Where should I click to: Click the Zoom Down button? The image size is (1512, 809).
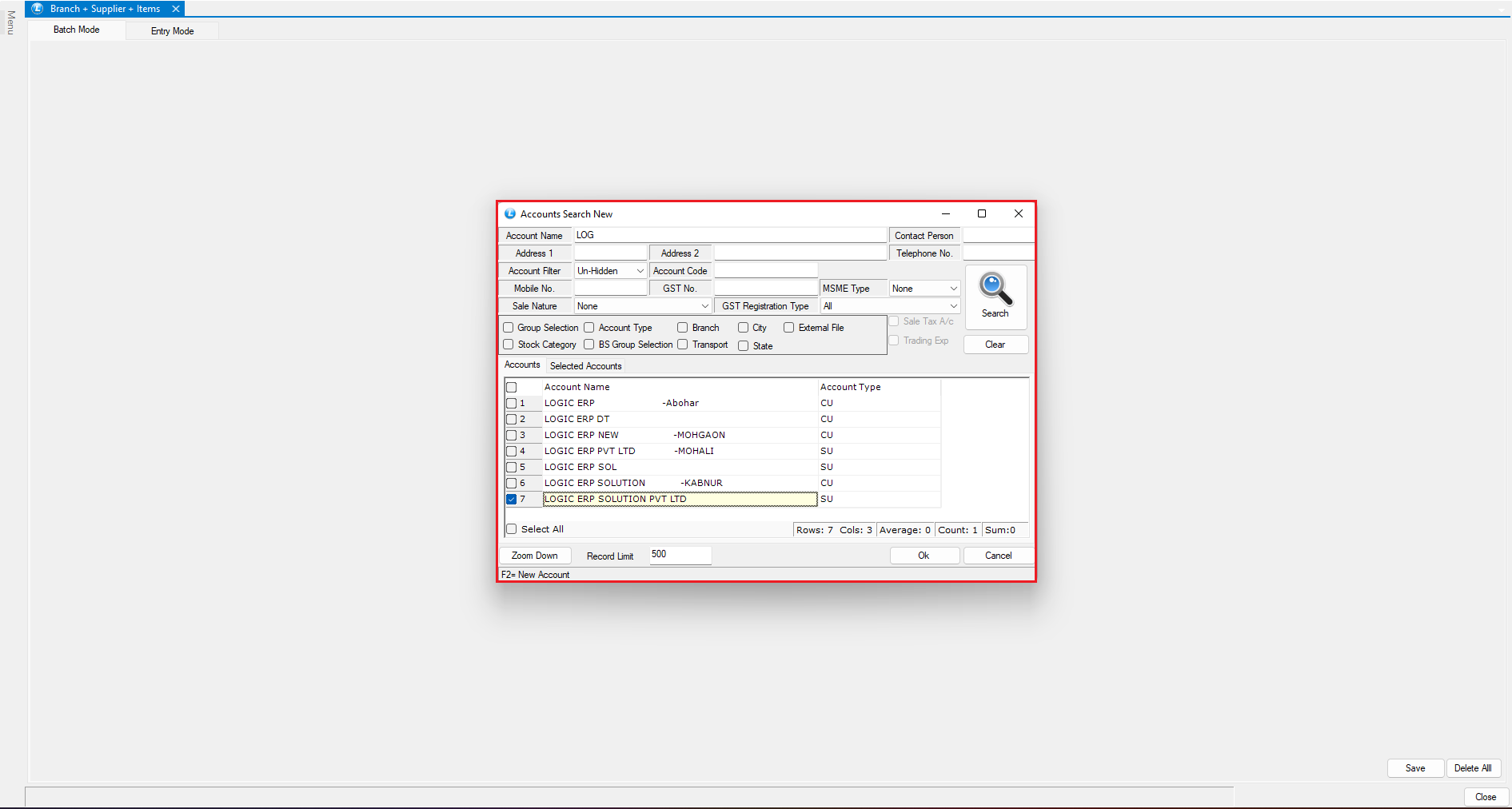(534, 556)
